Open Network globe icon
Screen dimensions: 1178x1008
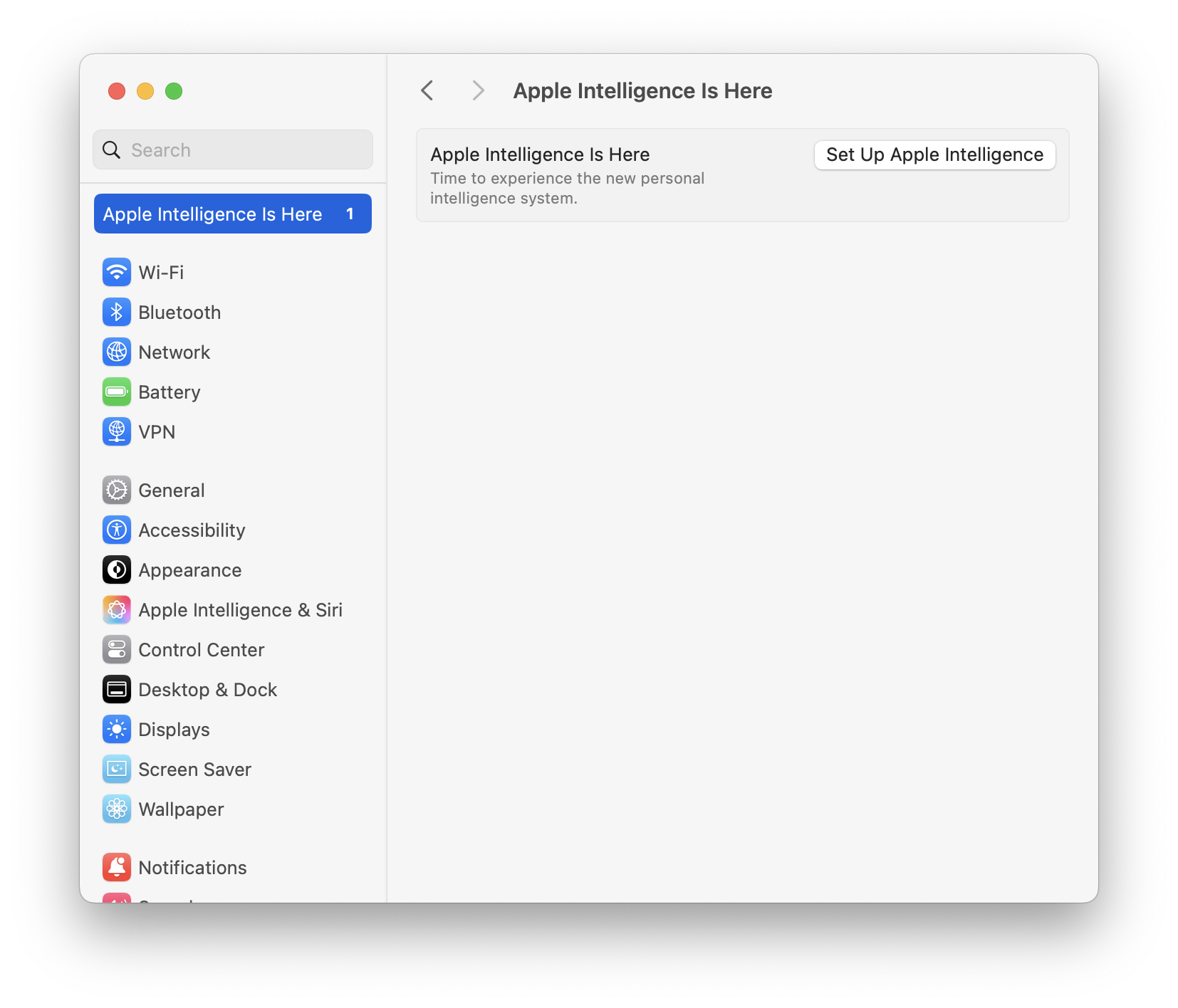(117, 352)
